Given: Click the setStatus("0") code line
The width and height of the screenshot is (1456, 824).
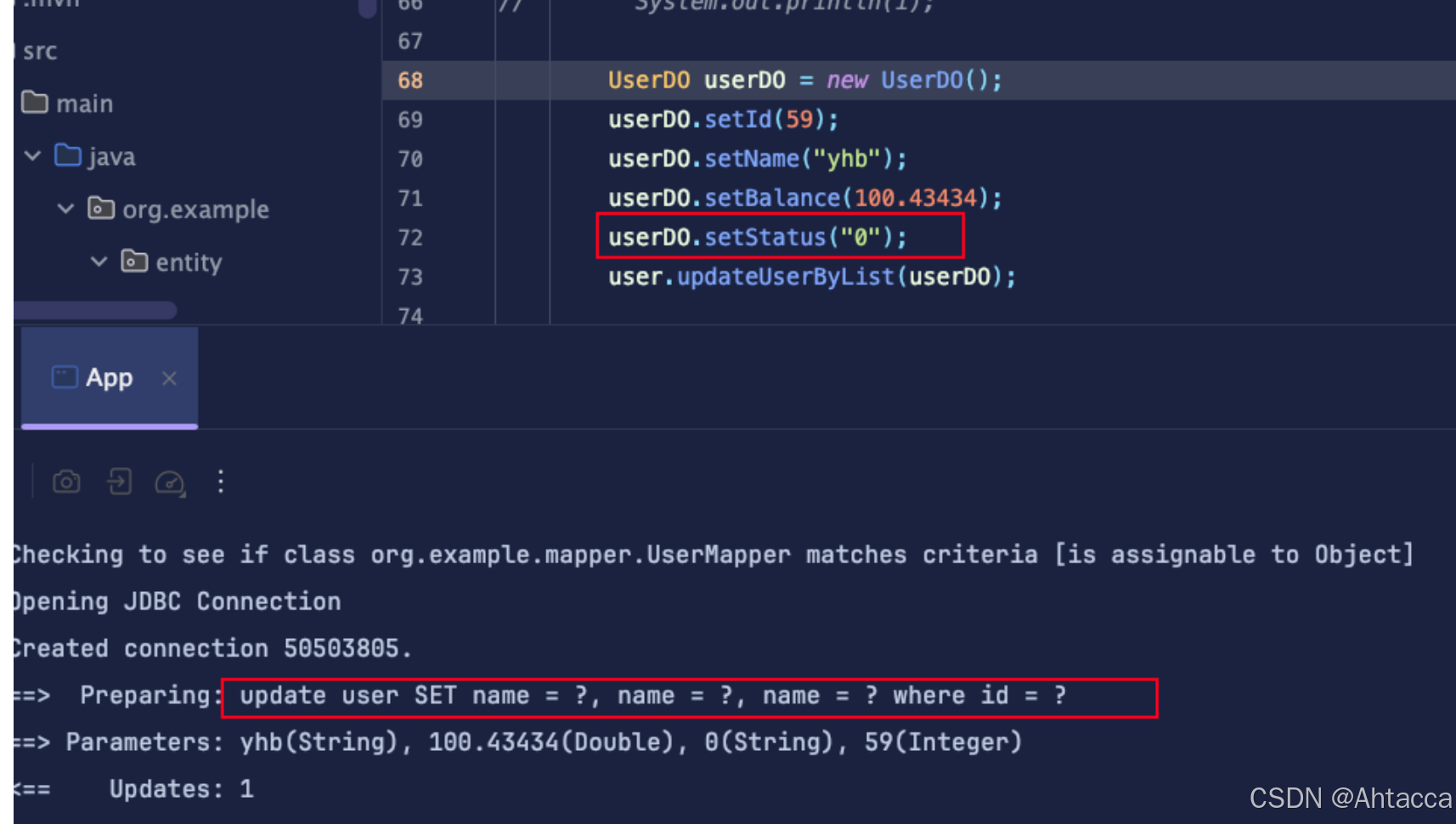Looking at the screenshot, I should (758, 237).
